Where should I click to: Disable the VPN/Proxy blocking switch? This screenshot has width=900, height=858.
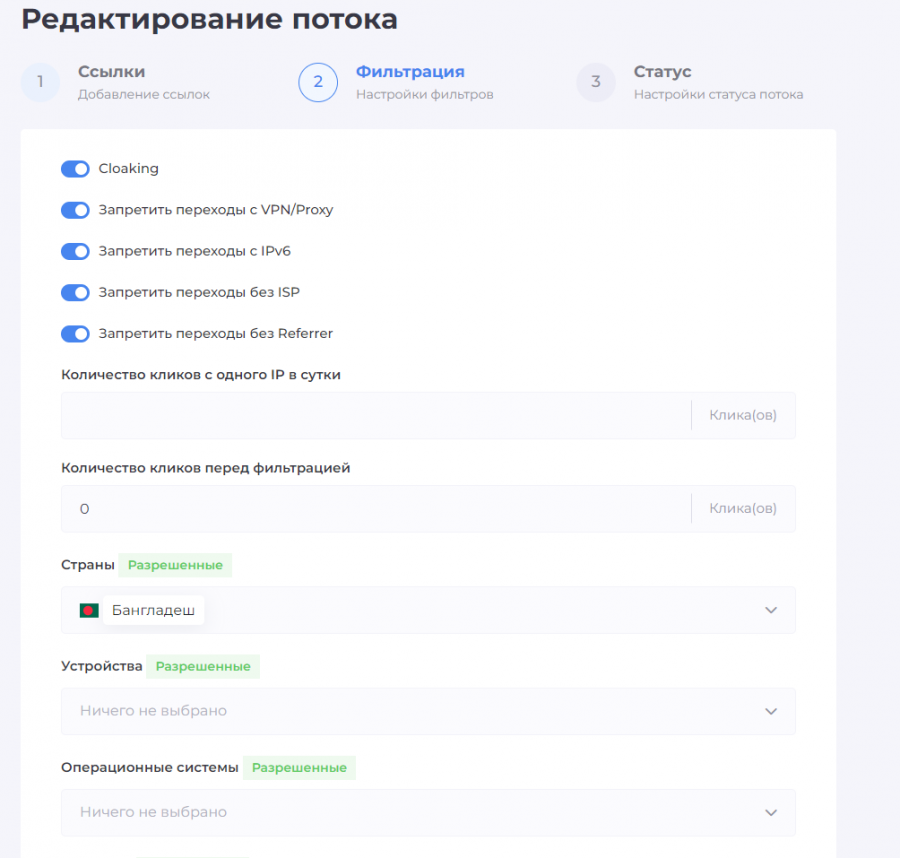75,210
